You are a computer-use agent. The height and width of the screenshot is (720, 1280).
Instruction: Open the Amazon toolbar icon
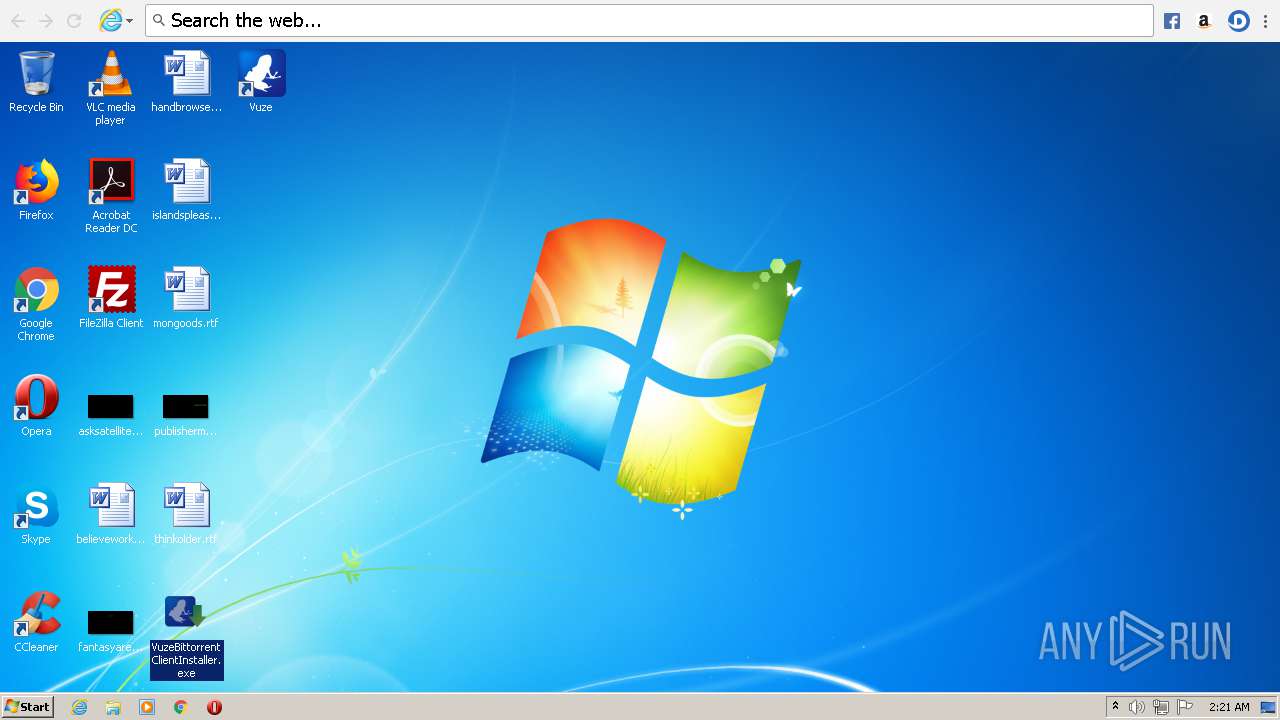click(1204, 20)
